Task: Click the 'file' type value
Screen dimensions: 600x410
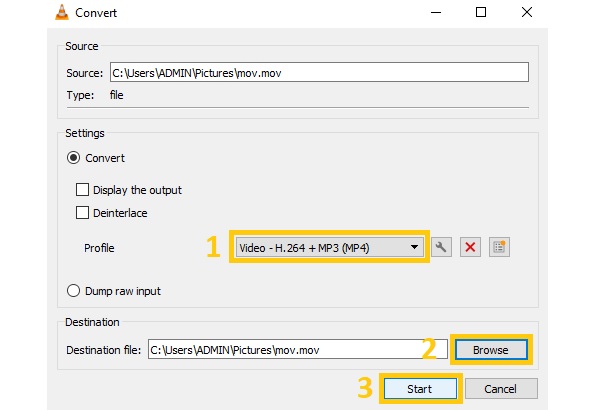Action: (x=116, y=95)
